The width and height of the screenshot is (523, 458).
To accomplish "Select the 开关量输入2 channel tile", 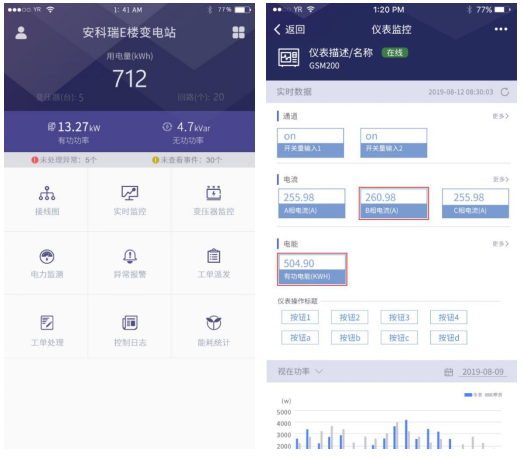I will click(394, 143).
